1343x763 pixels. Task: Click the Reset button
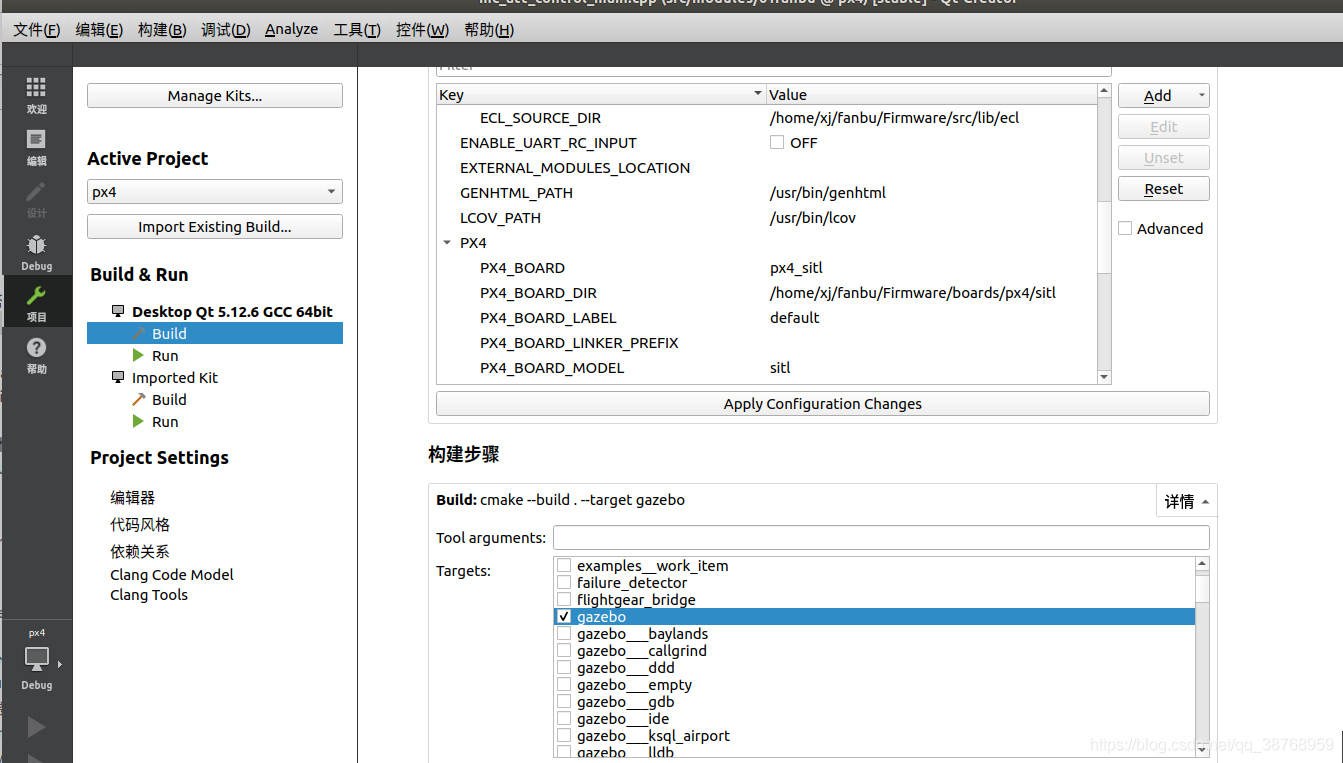pyautogui.click(x=1163, y=188)
